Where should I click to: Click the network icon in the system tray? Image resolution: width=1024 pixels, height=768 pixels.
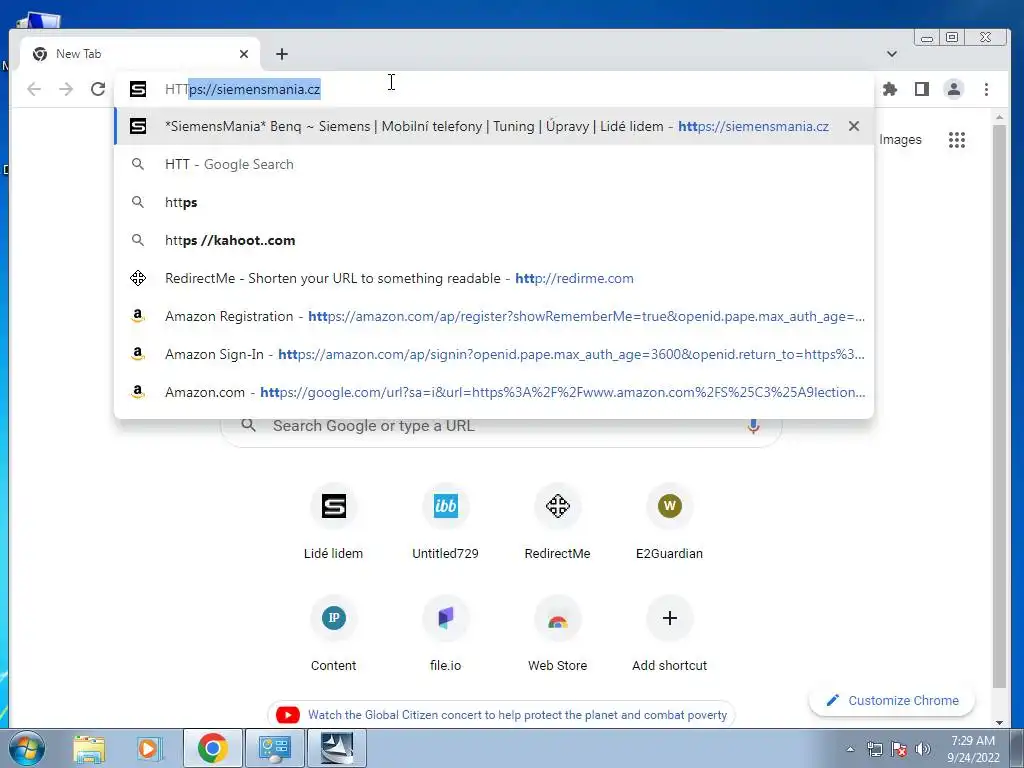[874, 749]
